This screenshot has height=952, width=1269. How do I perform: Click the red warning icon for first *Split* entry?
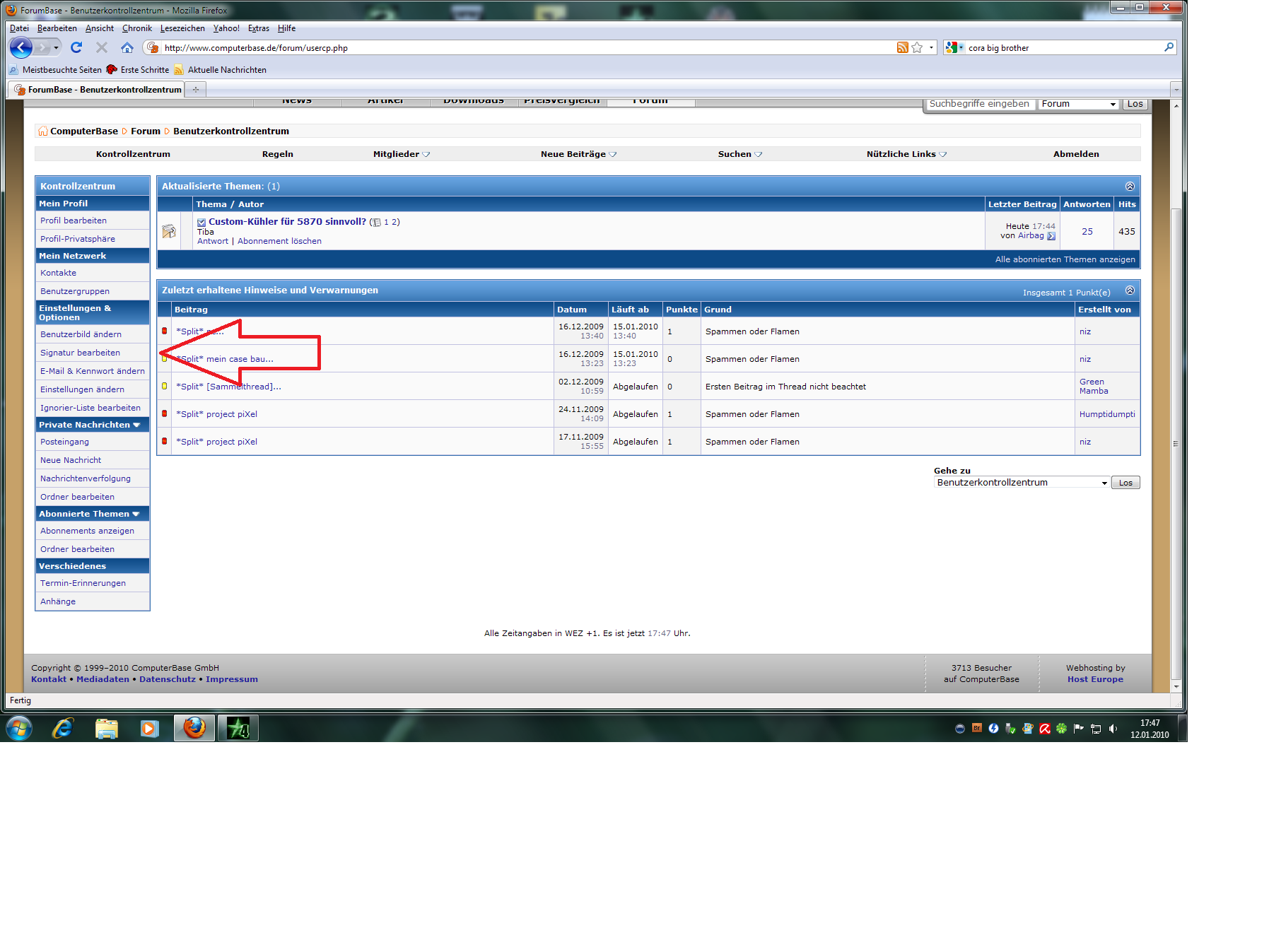165,331
